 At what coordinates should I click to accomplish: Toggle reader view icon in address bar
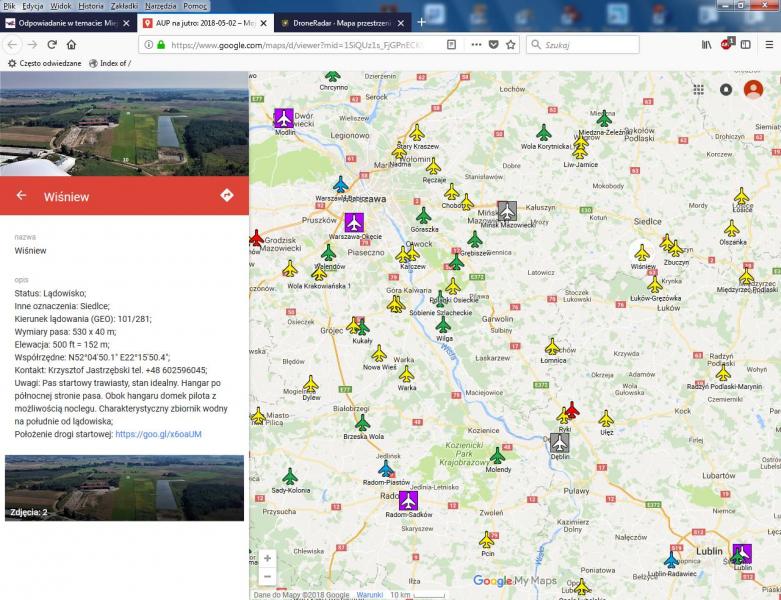pos(452,45)
